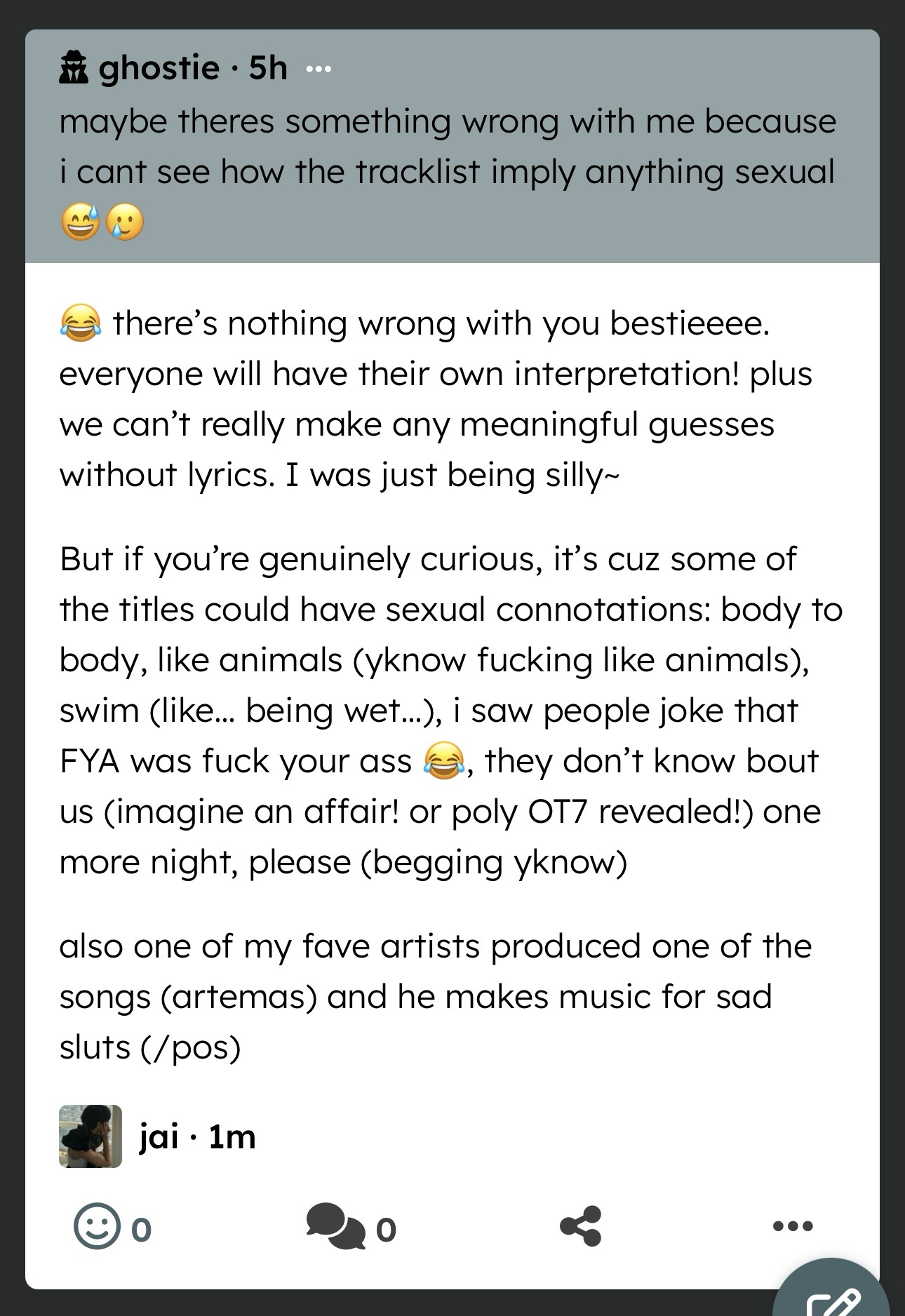Click the 1m answer timestamp
Image resolution: width=905 pixels, height=1316 pixels.
point(232,1136)
